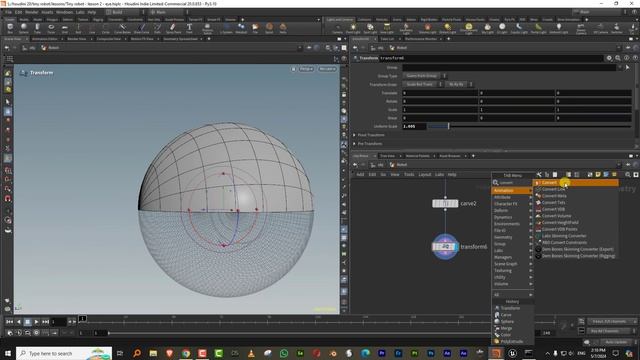Switch to the Render View tab
Viewport: 640px width, 360px height.
tap(77, 39)
